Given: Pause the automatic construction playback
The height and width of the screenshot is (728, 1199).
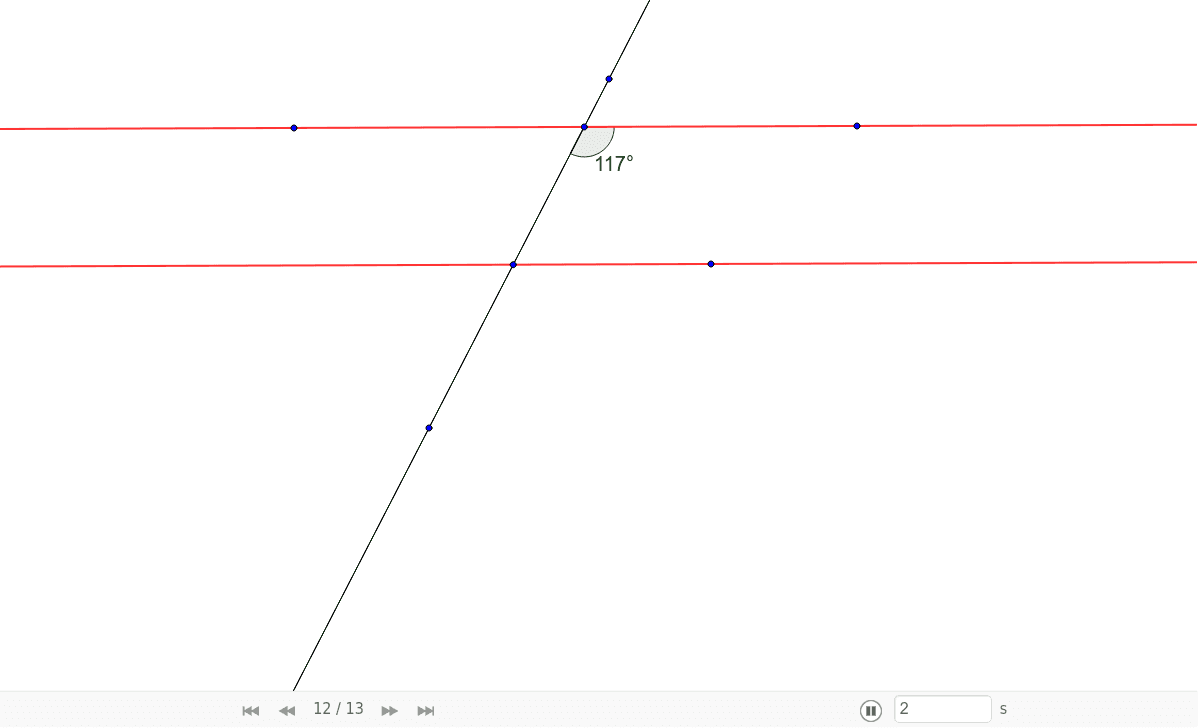Looking at the screenshot, I should click(x=871, y=709).
